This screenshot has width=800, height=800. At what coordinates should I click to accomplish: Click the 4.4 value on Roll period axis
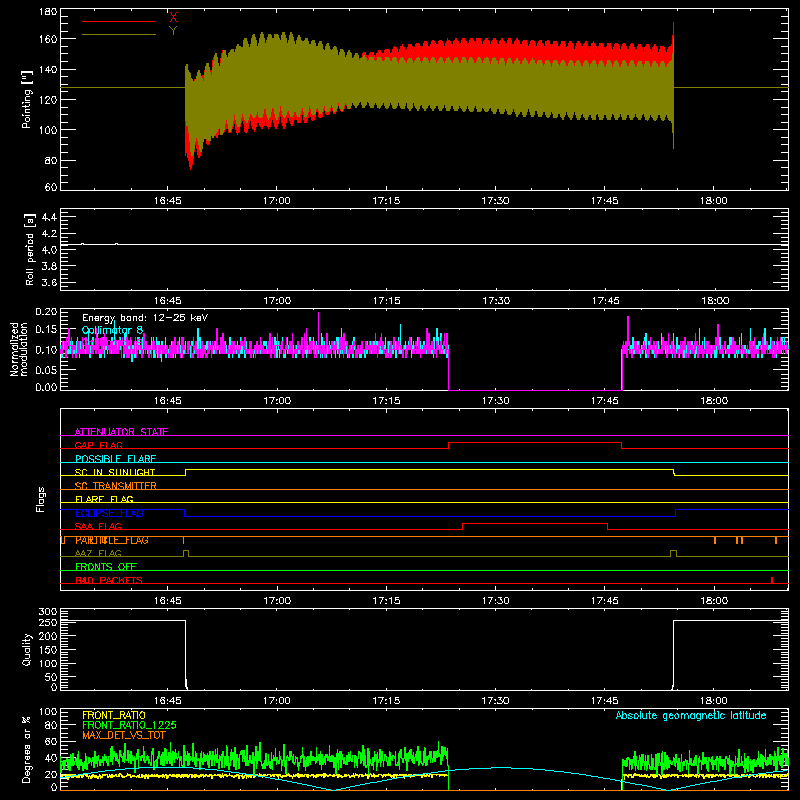click(x=49, y=217)
